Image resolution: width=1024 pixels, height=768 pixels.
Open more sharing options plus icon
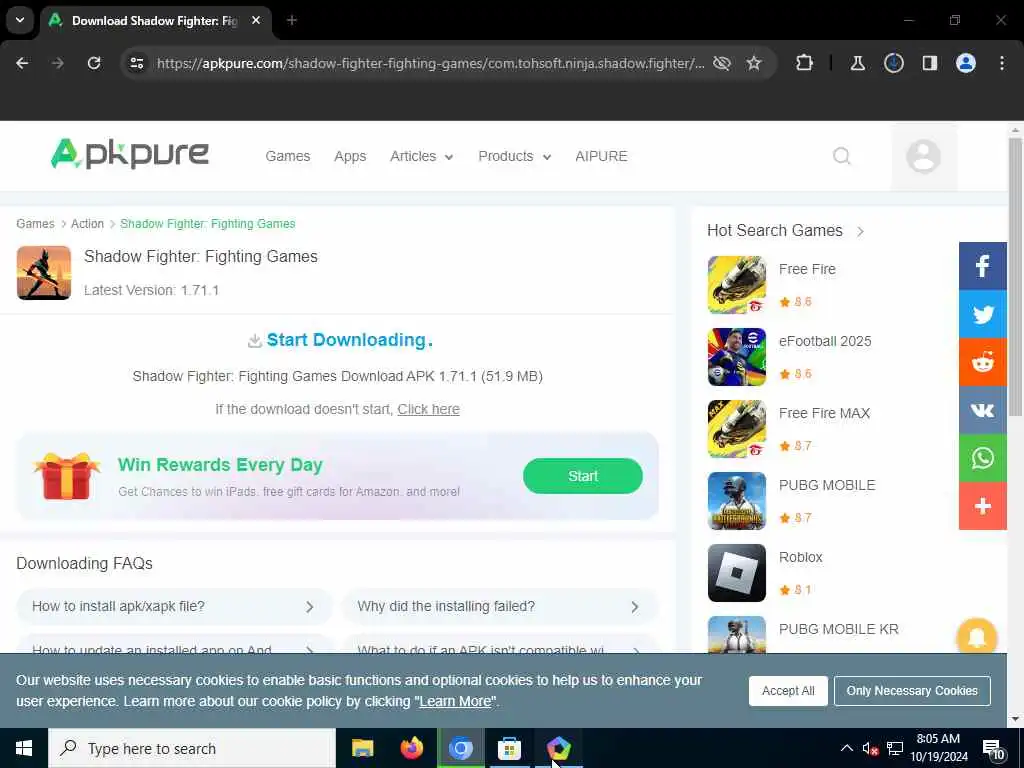point(982,506)
